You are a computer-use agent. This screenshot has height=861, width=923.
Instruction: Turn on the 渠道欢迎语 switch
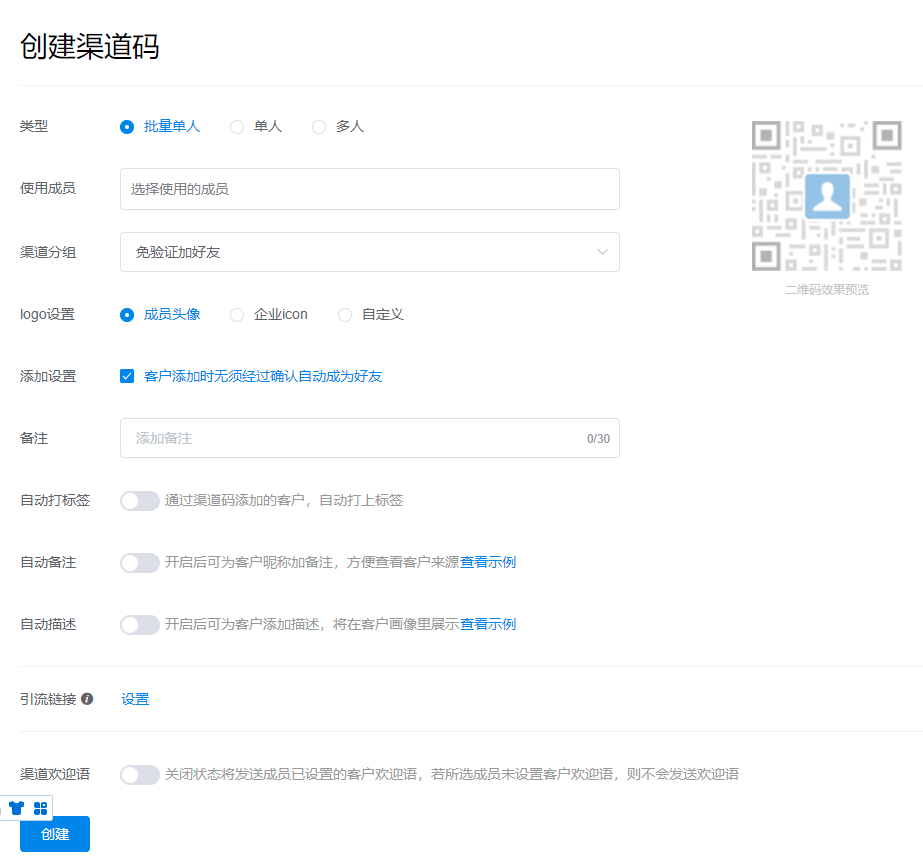140,775
